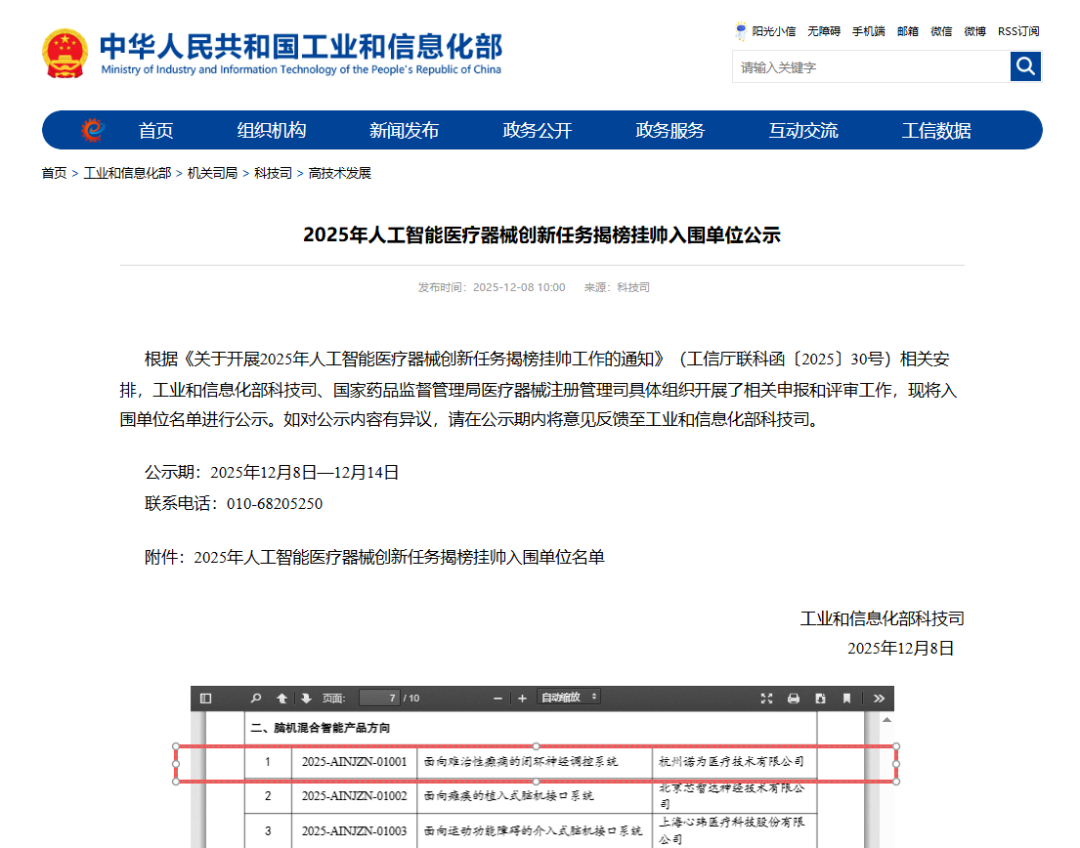Open the PDF find search icon
The image size is (1080, 848).
point(256,698)
